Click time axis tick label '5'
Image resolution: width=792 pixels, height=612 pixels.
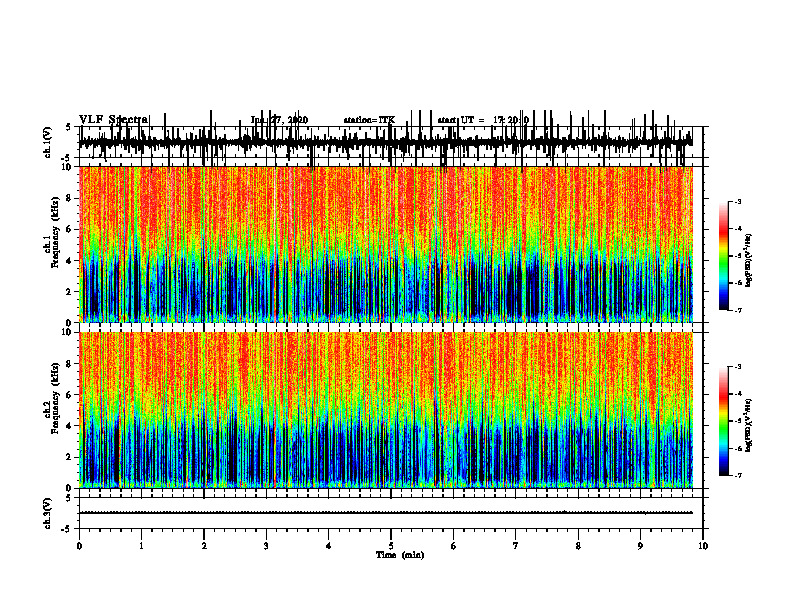[x=391, y=546]
